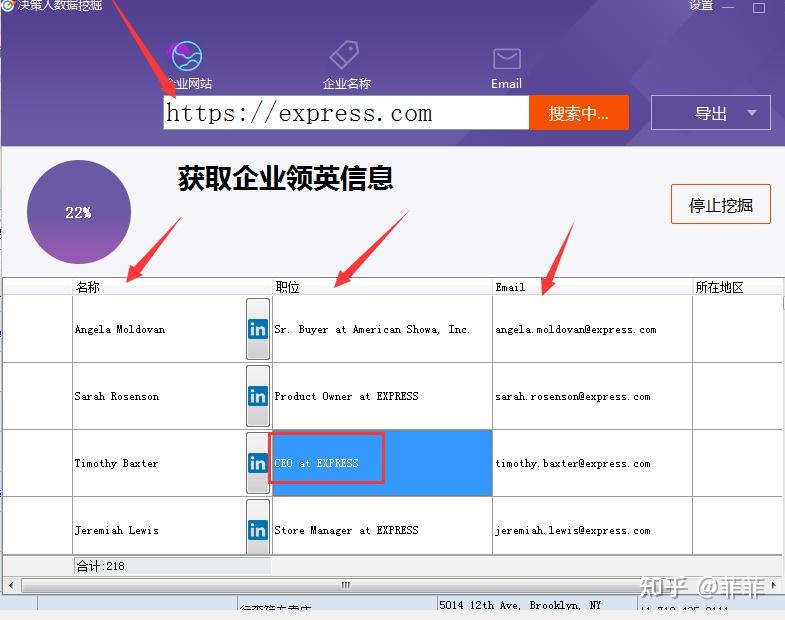Click the 22% progress circle

coord(79,212)
